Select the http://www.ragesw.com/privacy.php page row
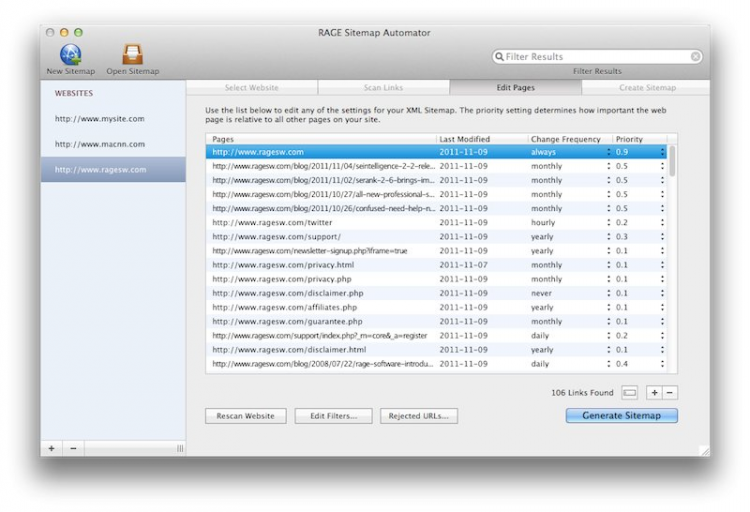The image size is (750, 512). tap(436, 279)
